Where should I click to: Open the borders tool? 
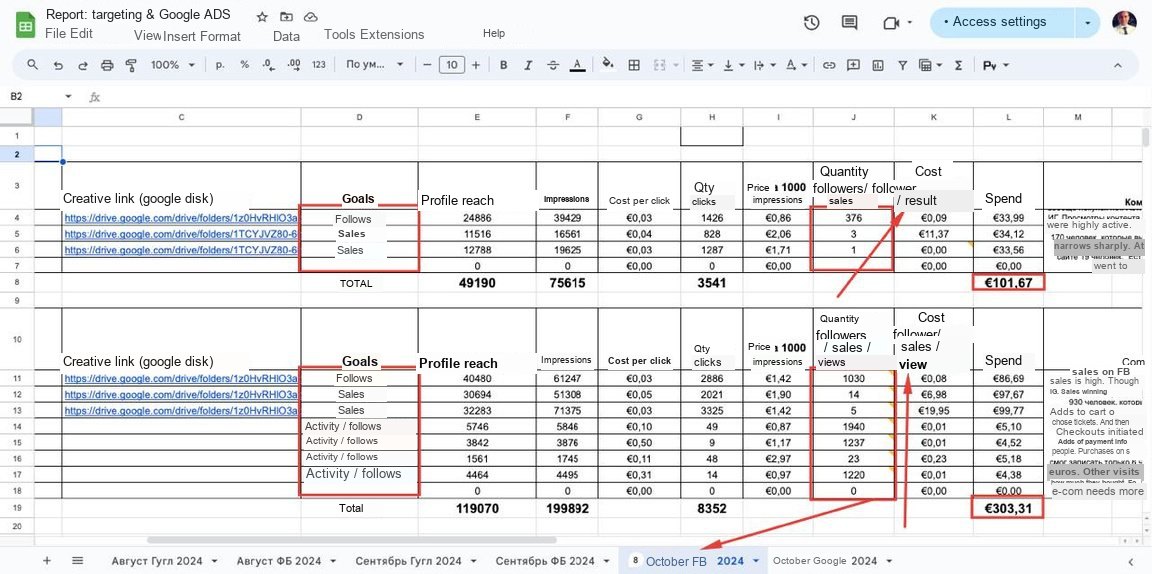[634, 65]
